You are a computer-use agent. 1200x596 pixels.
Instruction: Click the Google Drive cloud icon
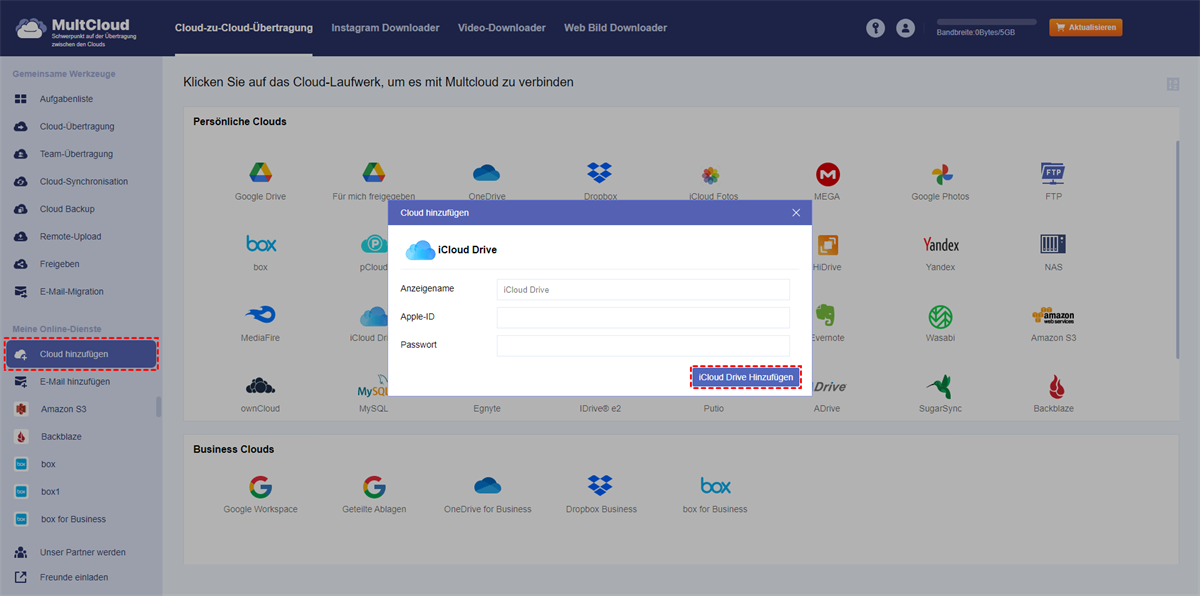(260, 174)
